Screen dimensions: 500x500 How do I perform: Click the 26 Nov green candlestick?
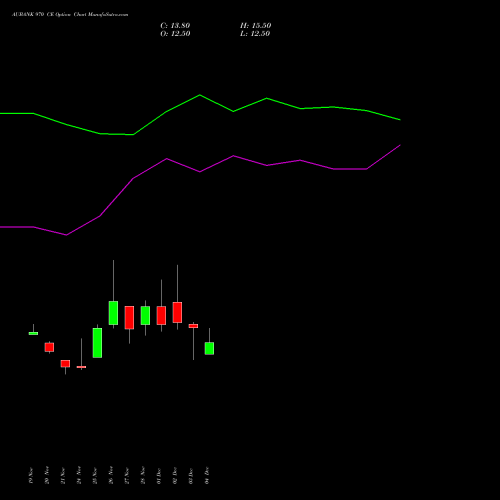point(113,313)
